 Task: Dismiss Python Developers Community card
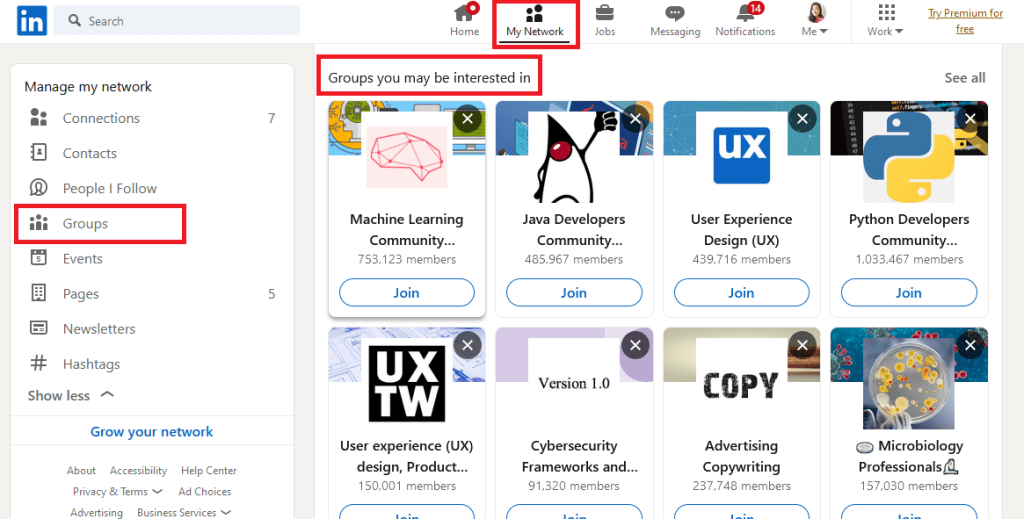click(x=970, y=119)
